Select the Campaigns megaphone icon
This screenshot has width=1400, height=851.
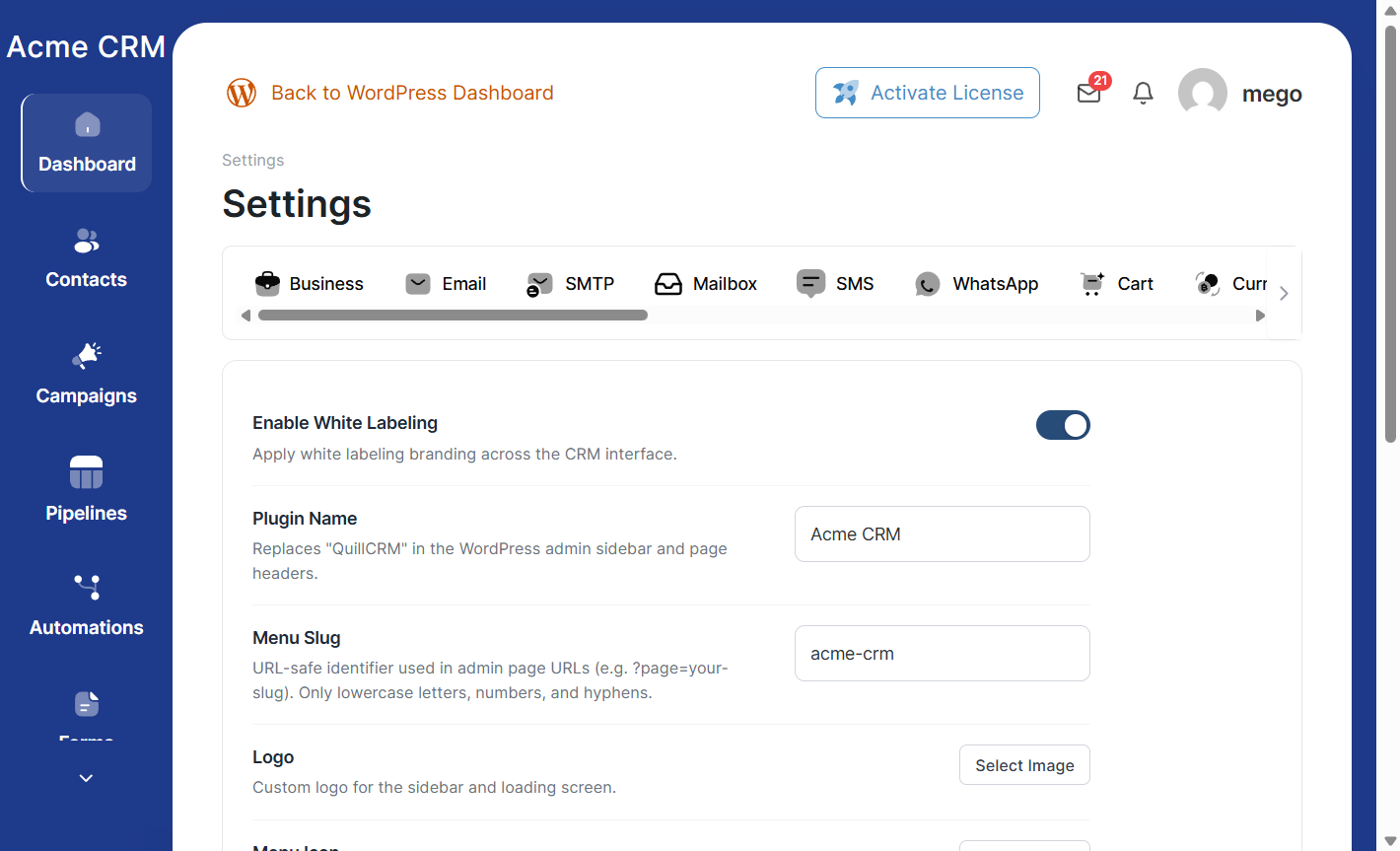tap(86, 355)
